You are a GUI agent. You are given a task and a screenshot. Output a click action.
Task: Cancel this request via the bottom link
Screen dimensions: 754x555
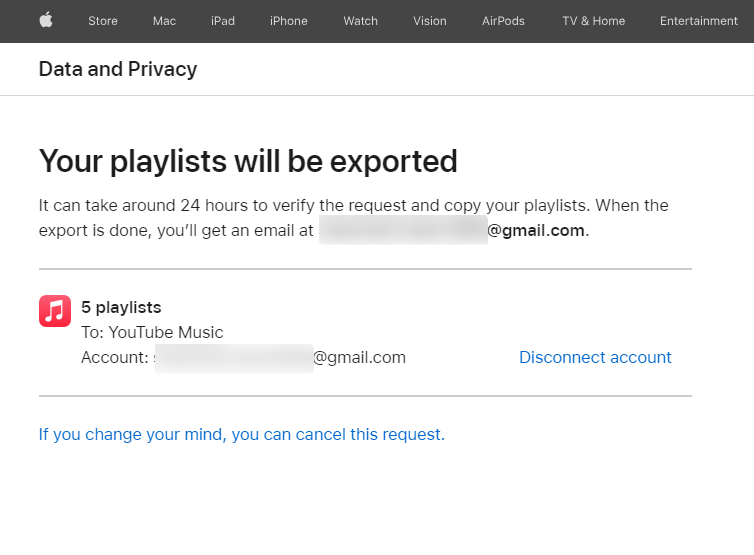tap(241, 434)
